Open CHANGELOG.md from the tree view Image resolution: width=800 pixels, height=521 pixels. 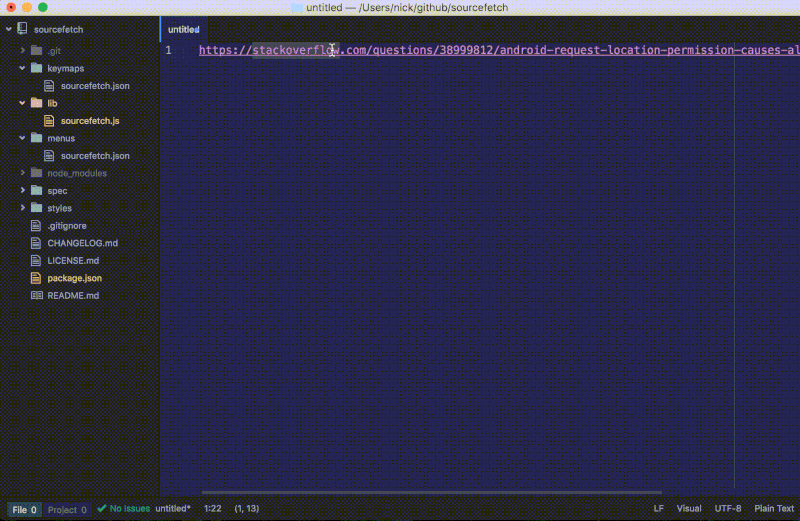click(82, 243)
